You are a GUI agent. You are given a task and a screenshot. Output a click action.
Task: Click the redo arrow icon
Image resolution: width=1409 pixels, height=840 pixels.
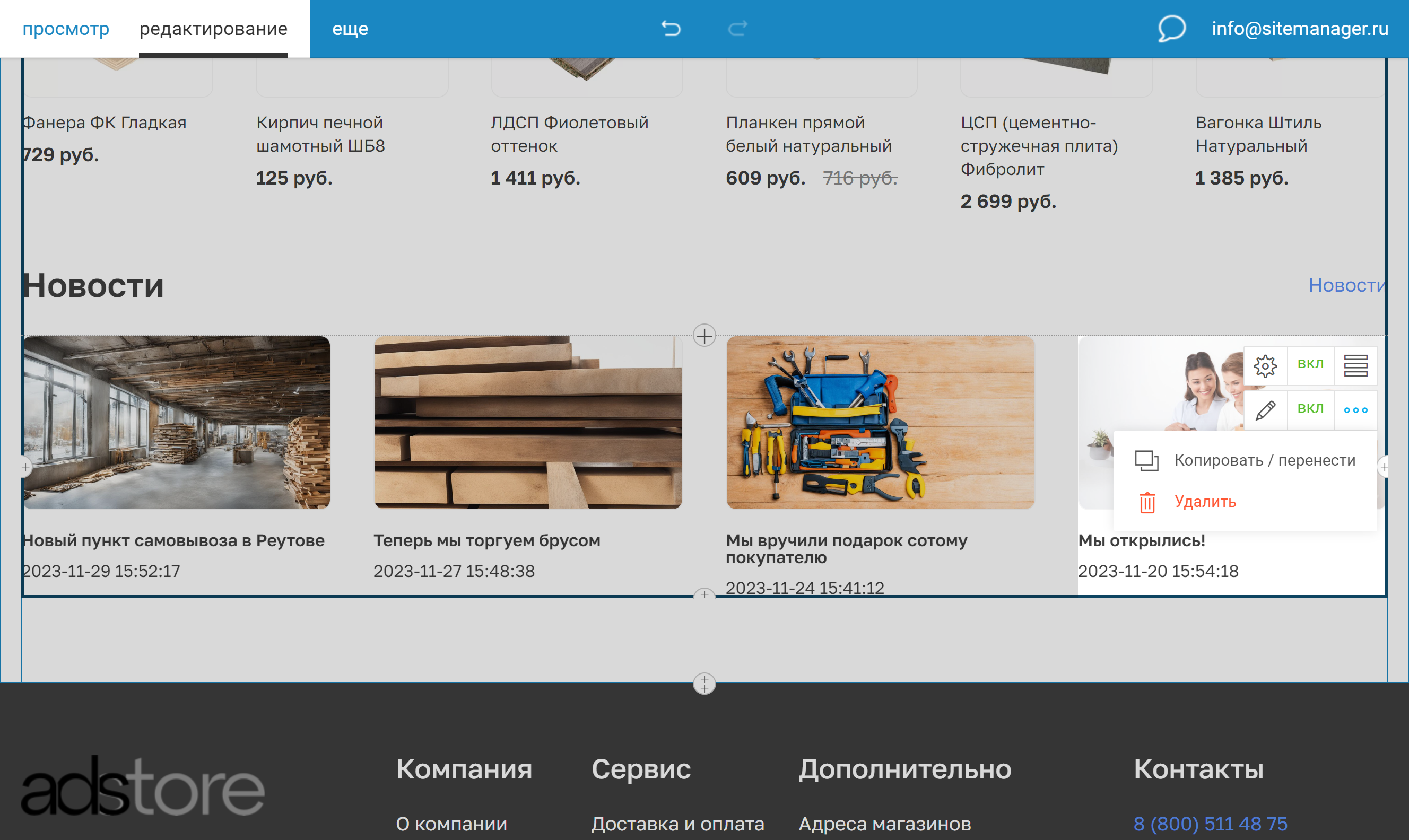click(737, 28)
